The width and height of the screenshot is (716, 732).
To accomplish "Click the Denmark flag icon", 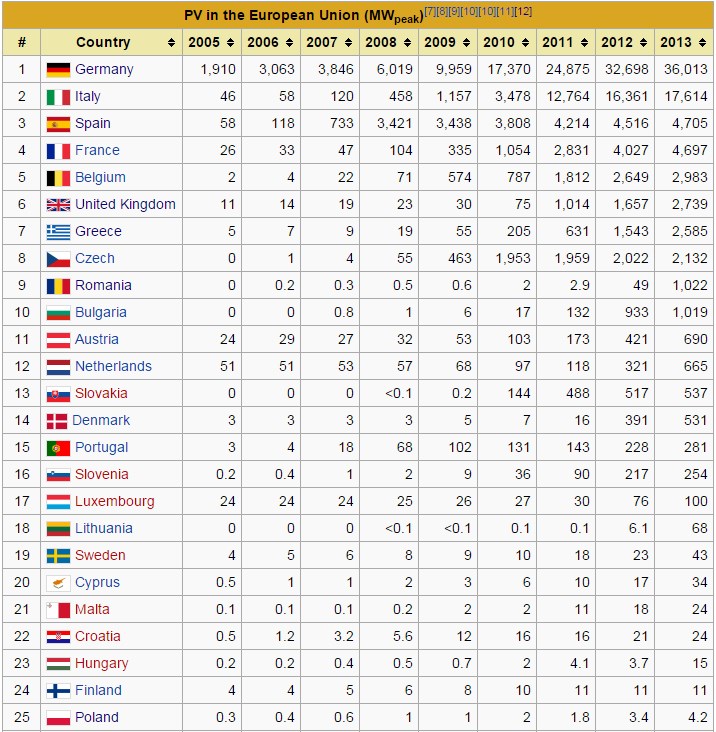I will pos(56,421).
